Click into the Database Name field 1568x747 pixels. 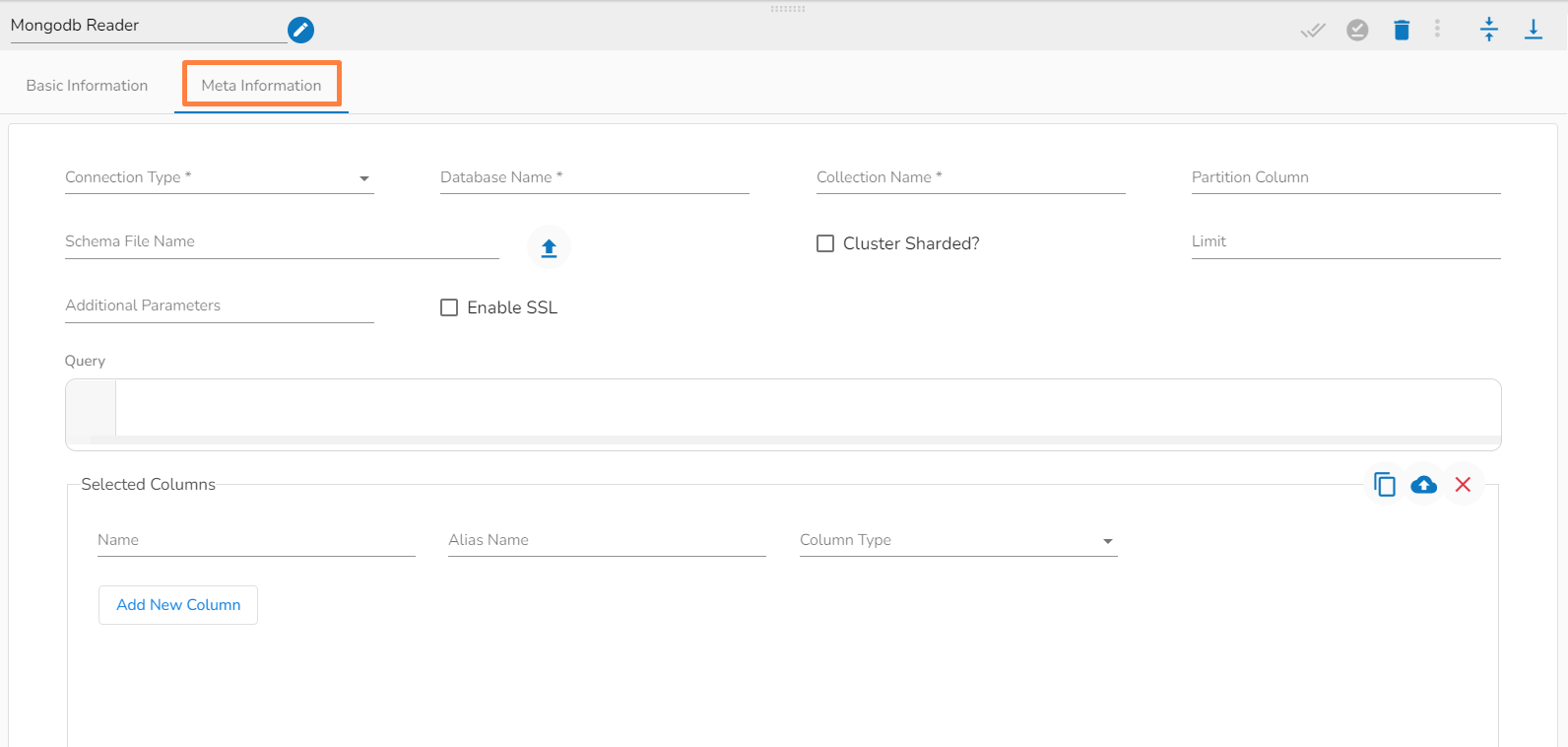[594, 178]
